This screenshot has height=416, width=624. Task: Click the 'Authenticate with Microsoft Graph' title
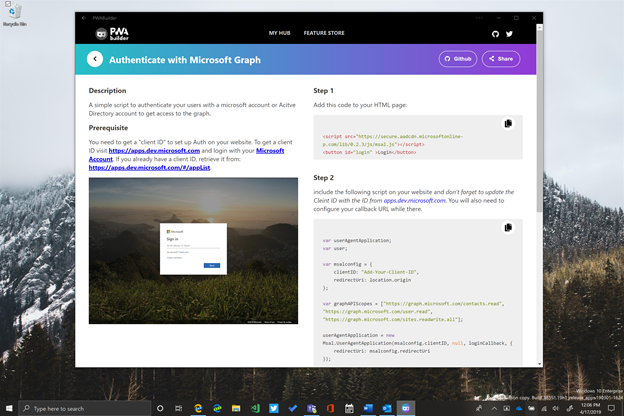185,60
